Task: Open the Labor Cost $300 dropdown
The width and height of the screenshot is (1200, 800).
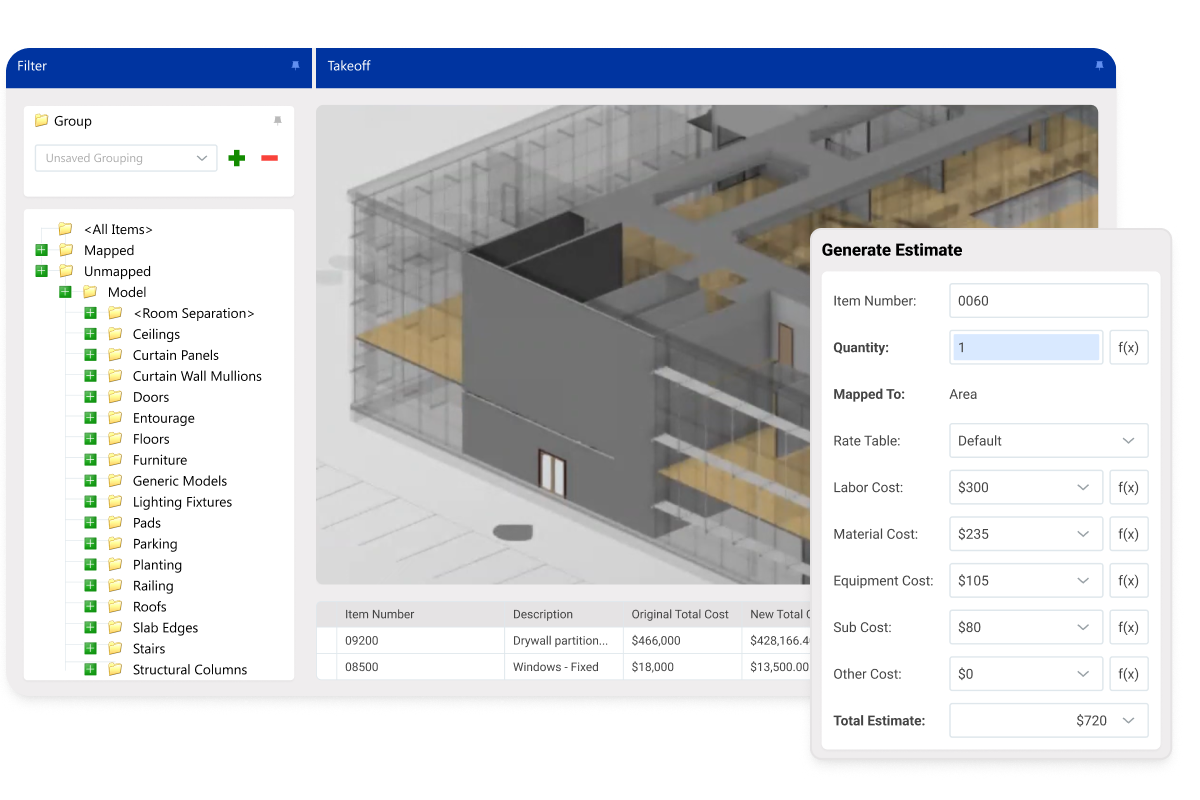Action: [x=1026, y=487]
